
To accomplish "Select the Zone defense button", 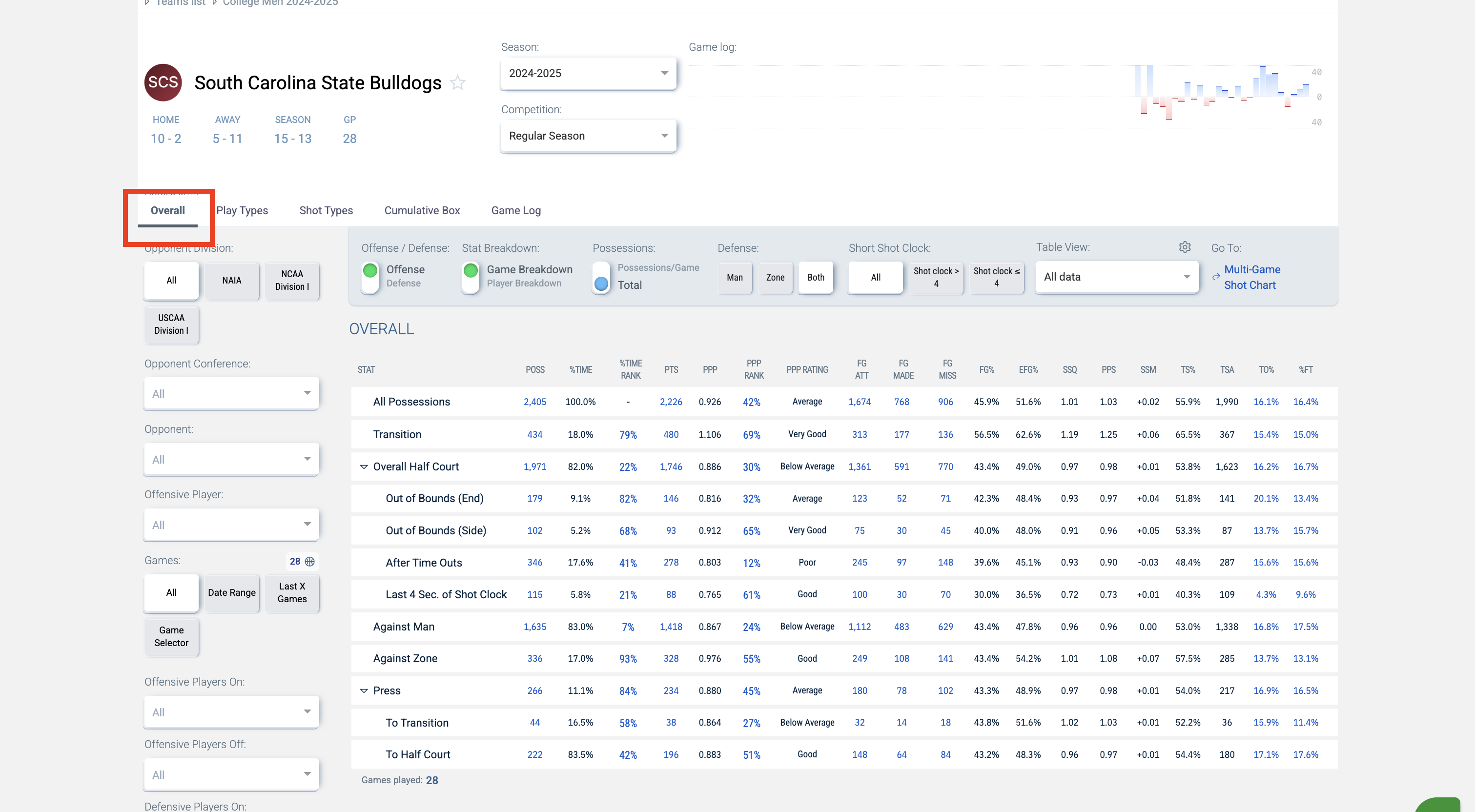I will 775,277.
